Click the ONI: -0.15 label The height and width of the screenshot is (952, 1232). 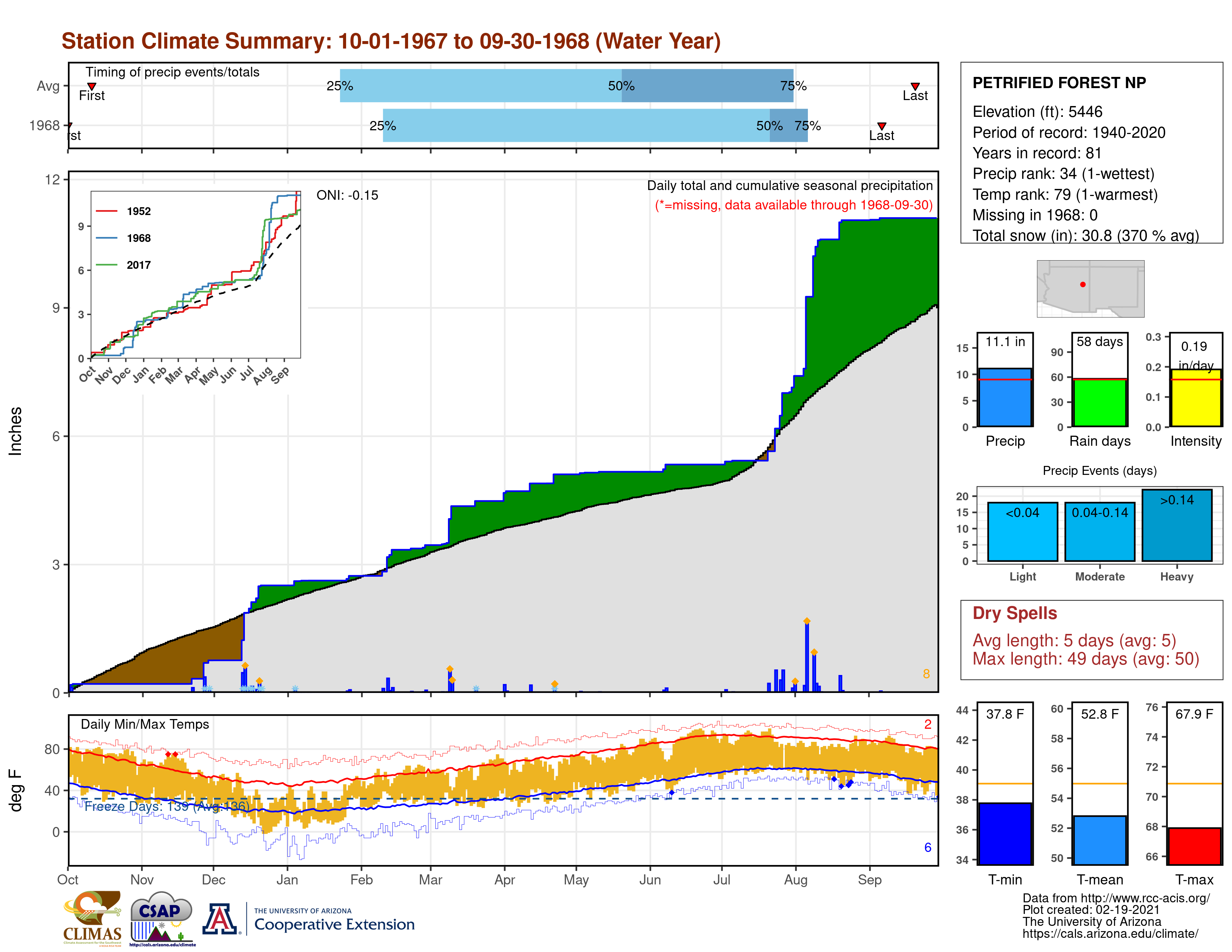(348, 195)
